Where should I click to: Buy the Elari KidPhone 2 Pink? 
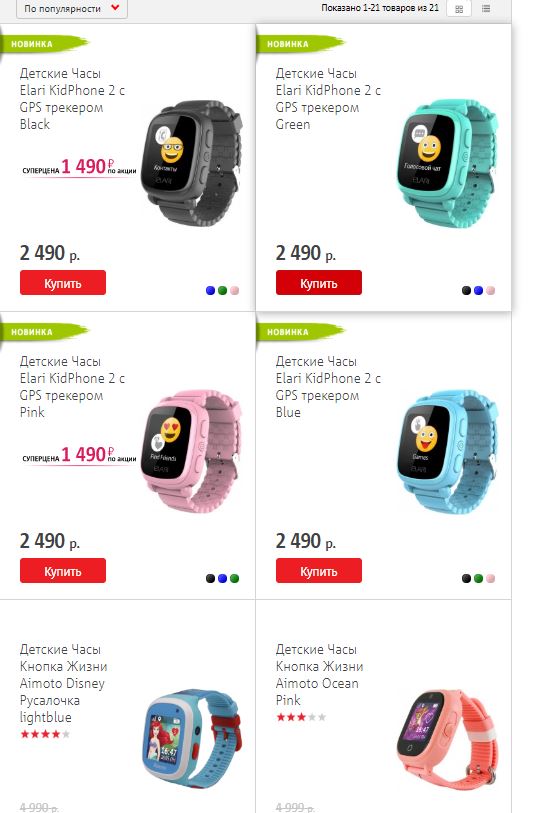(x=63, y=571)
